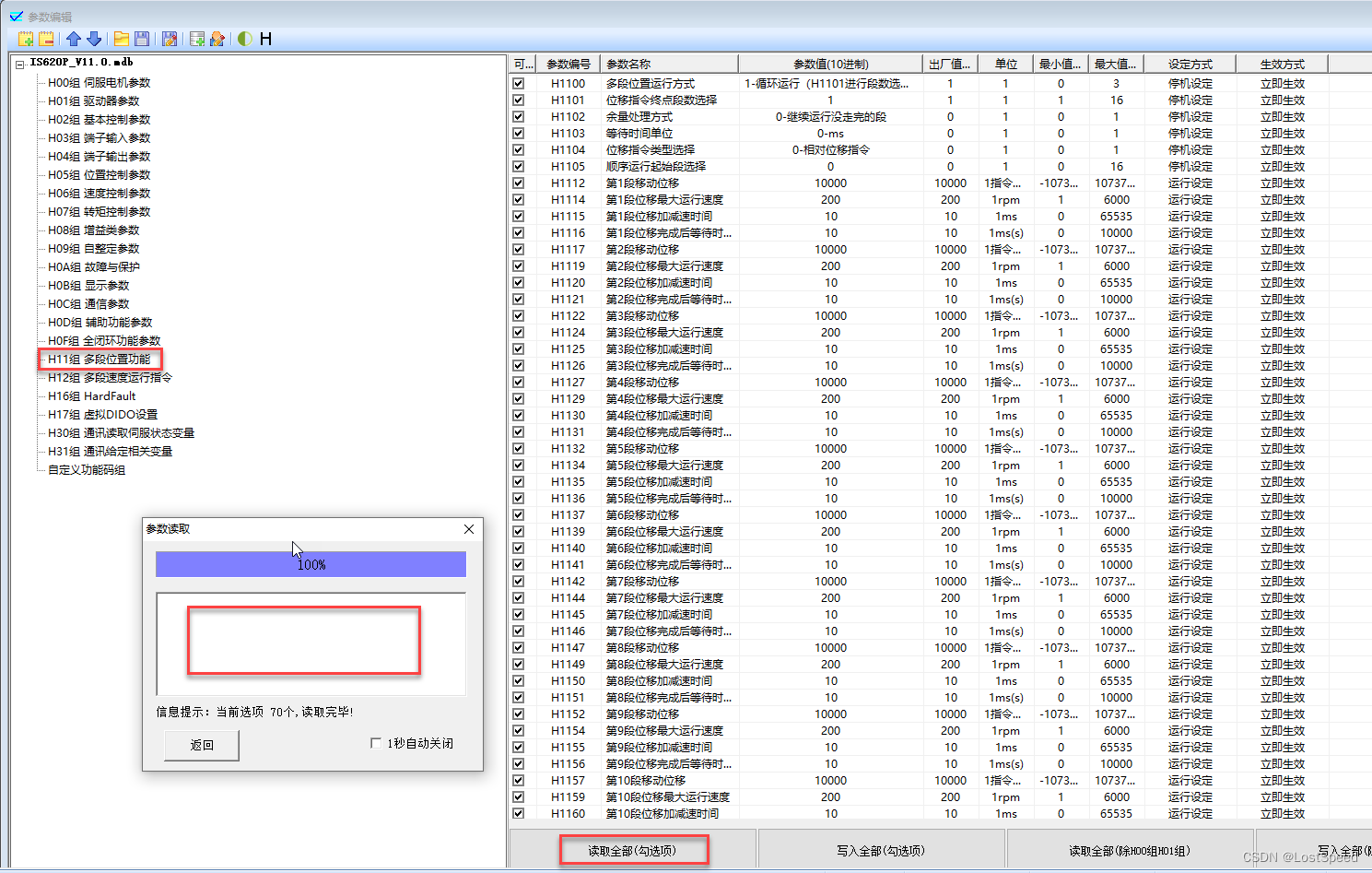Image resolution: width=1372 pixels, height=873 pixels.
Task: Click the 参数编号 column header
Action: [x=569, y=65]
